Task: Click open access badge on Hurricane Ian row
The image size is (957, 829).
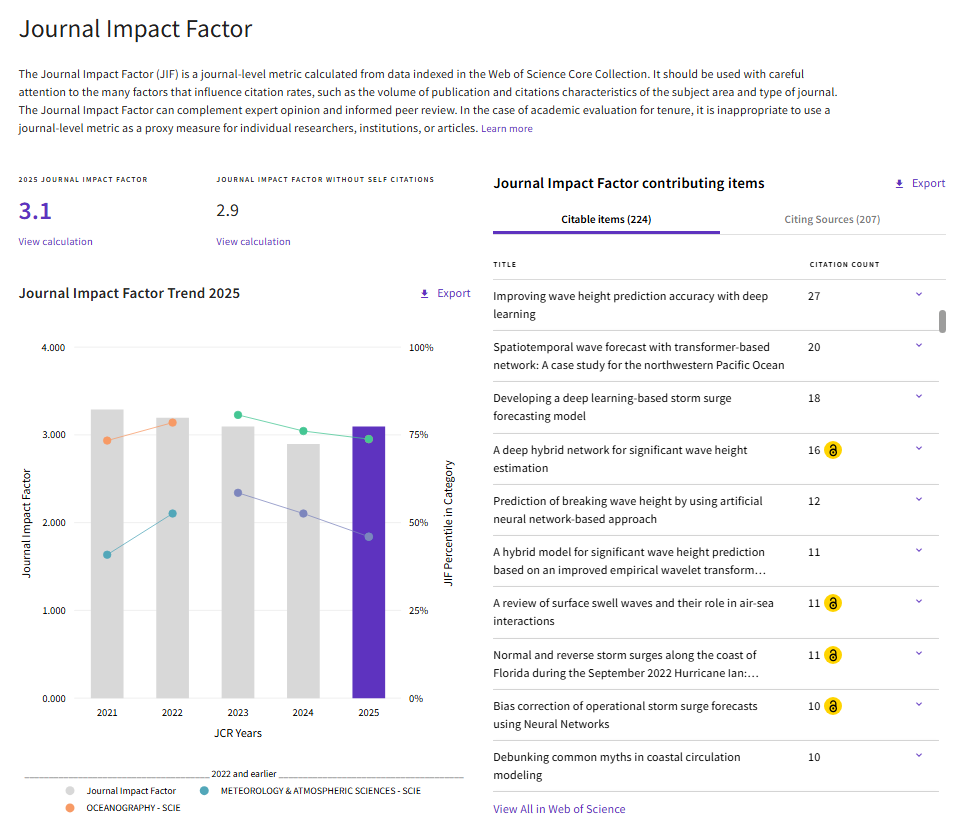Action: [832, 655]
